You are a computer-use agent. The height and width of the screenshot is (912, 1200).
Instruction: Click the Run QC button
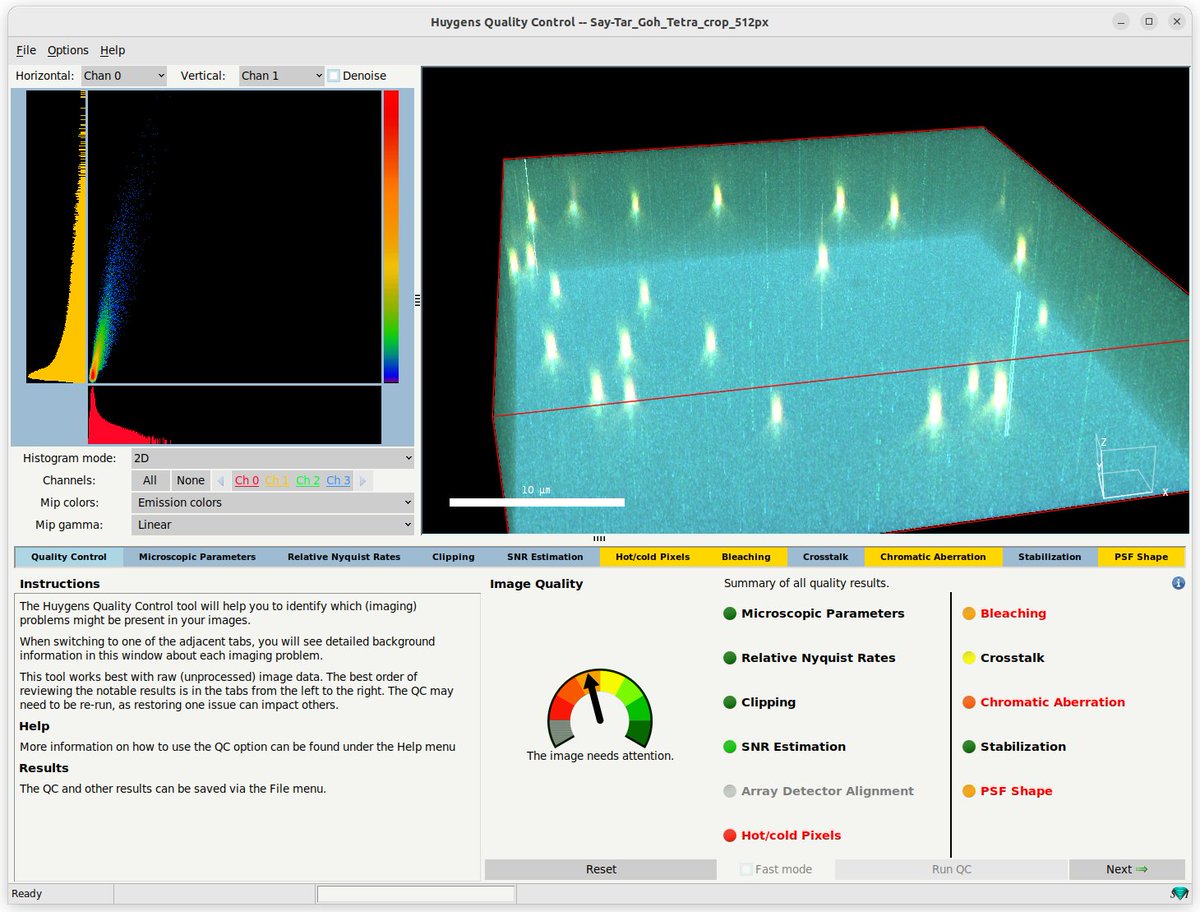coord(950,869)
